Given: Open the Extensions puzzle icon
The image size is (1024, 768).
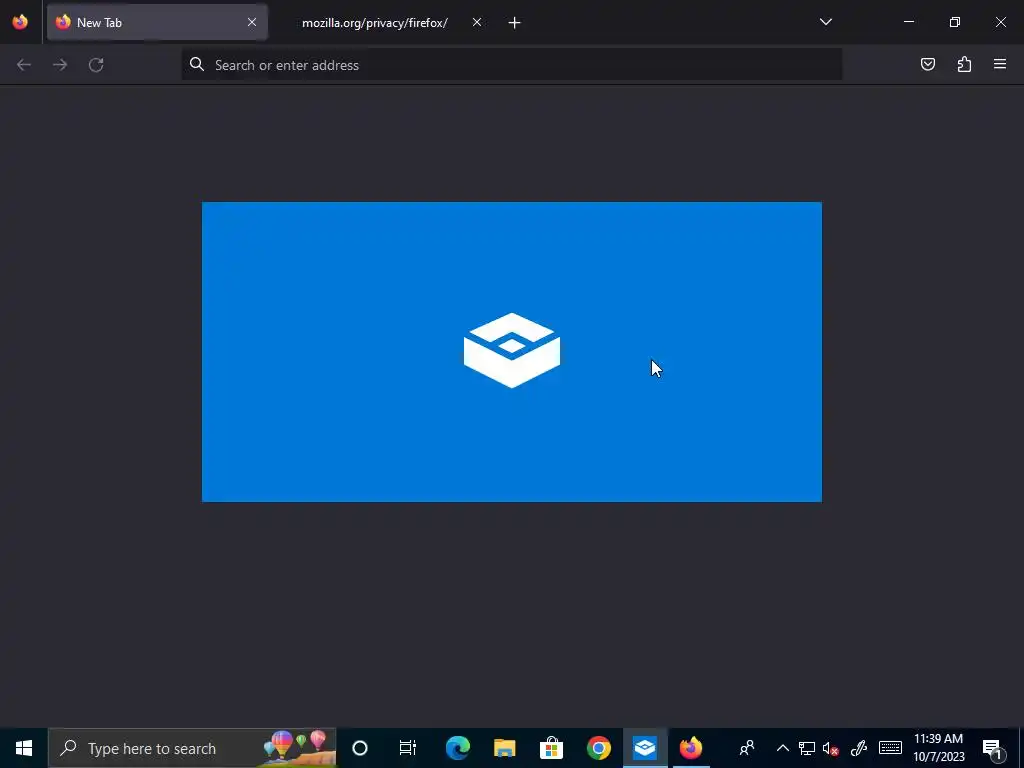Looking at the screenshot, I should (964, 64).
